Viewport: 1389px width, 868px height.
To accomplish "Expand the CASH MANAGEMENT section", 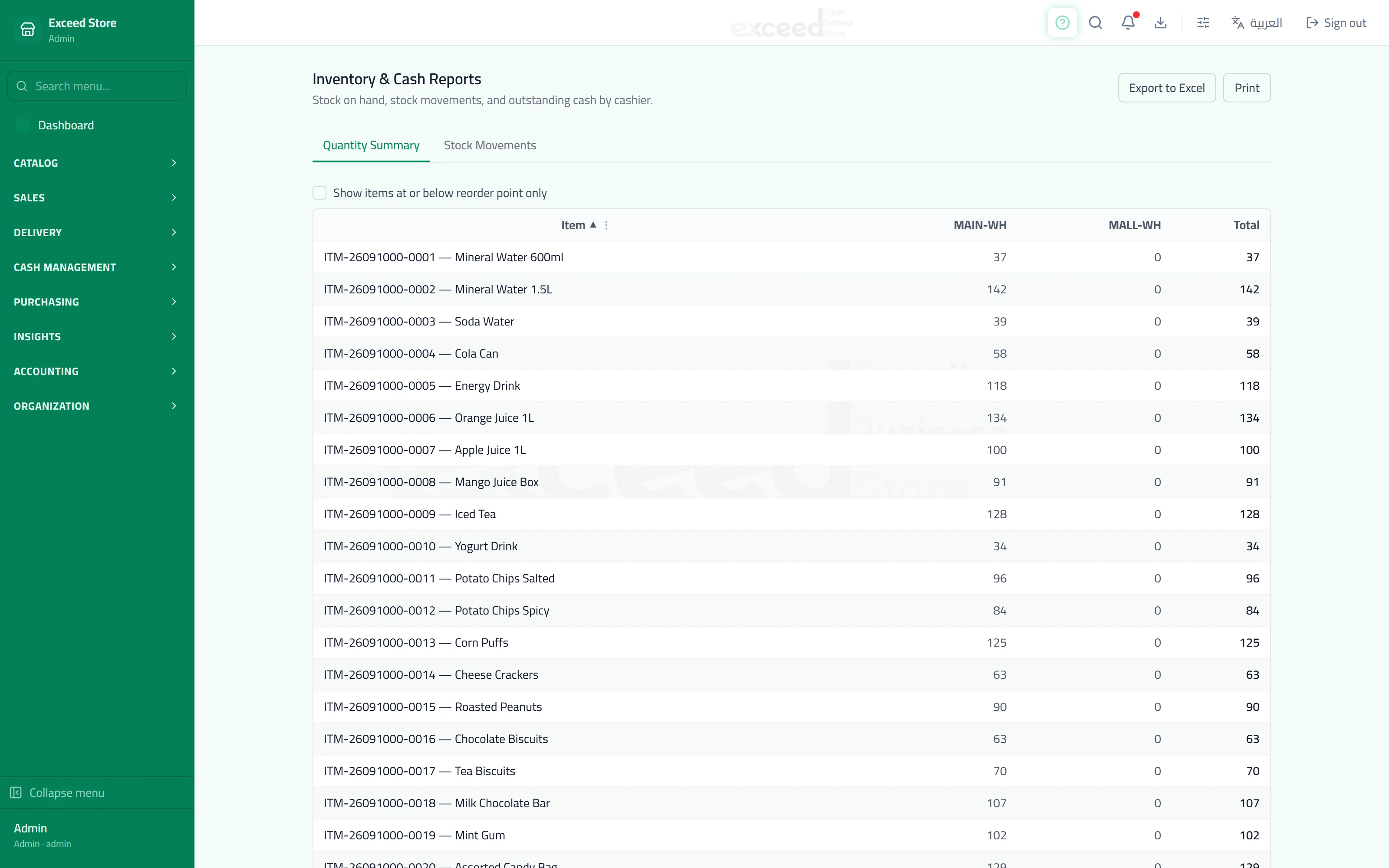I will (x=97, y=267).
